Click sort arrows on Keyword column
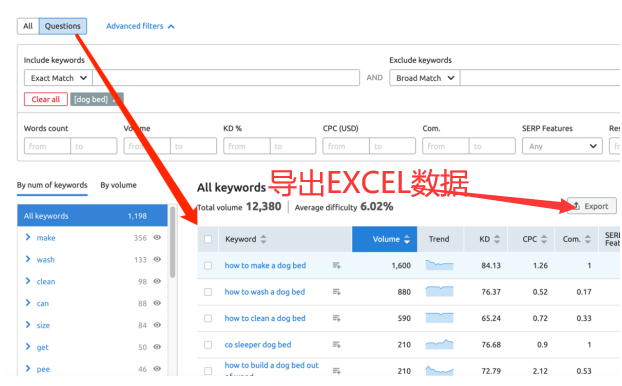 coord(263,239)
